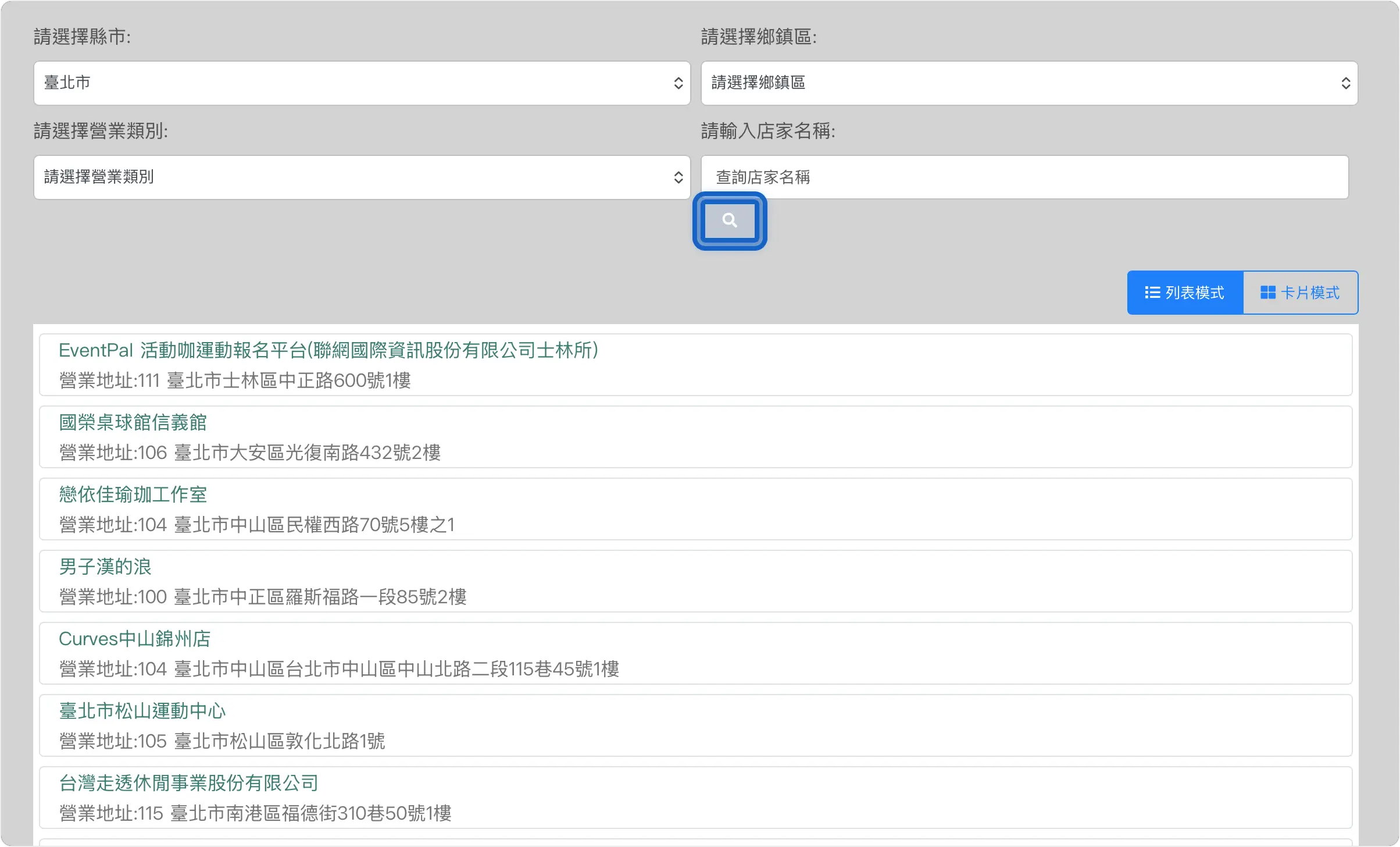Switch to 卡片模式 card view

[1300, 293]
